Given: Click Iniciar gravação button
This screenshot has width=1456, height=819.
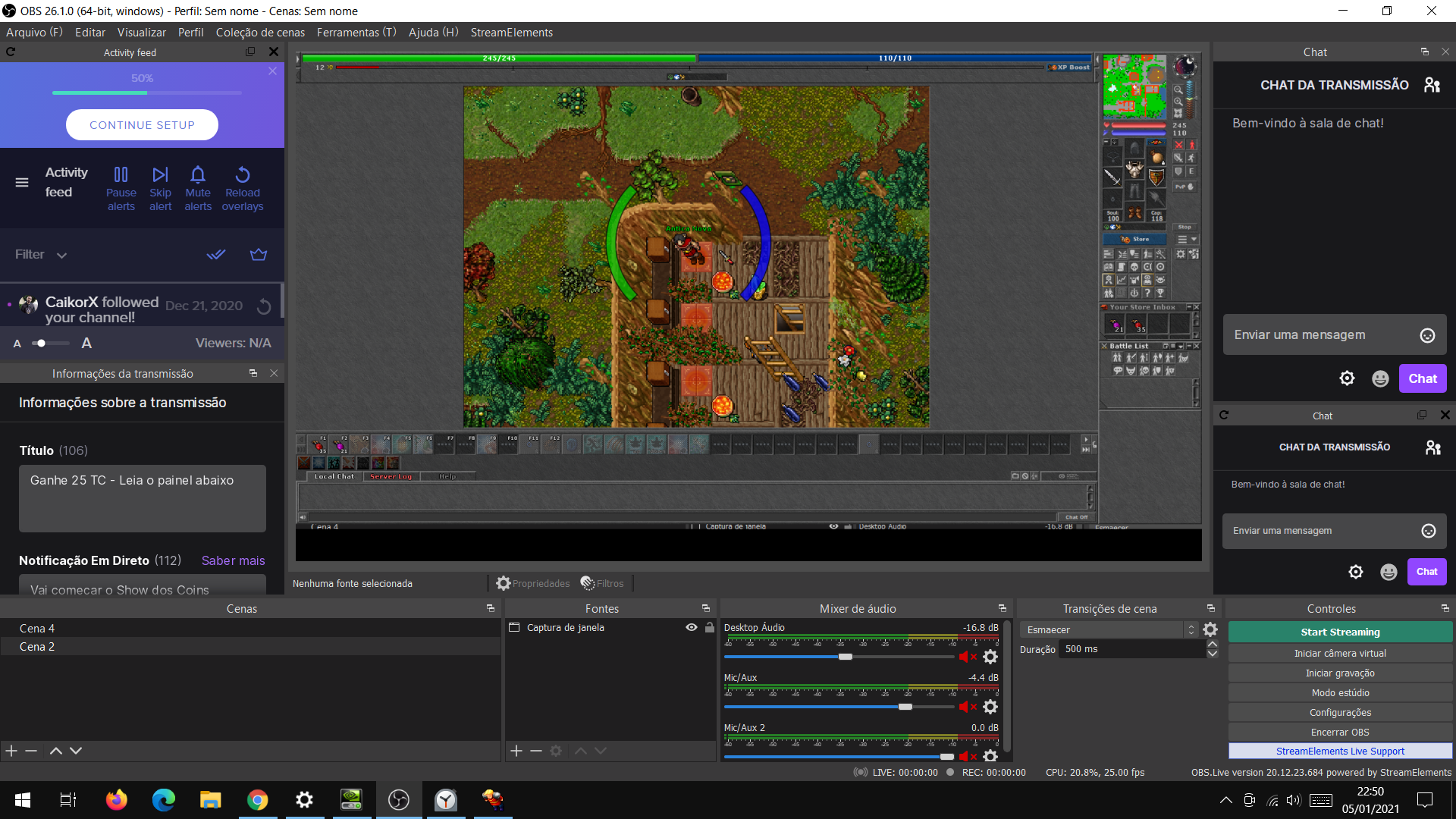Looking at the screenshot, I should [1340, 673].
